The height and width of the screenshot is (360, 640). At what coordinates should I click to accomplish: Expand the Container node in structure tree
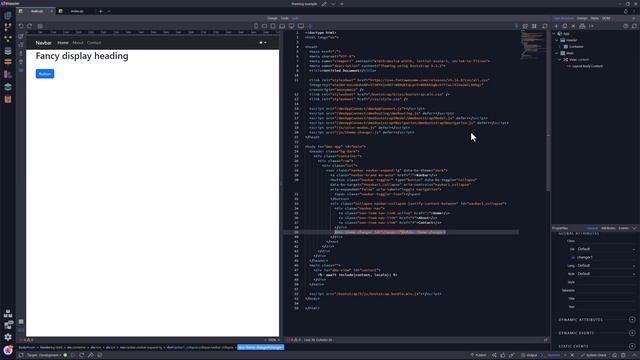(x=560, y=47)
